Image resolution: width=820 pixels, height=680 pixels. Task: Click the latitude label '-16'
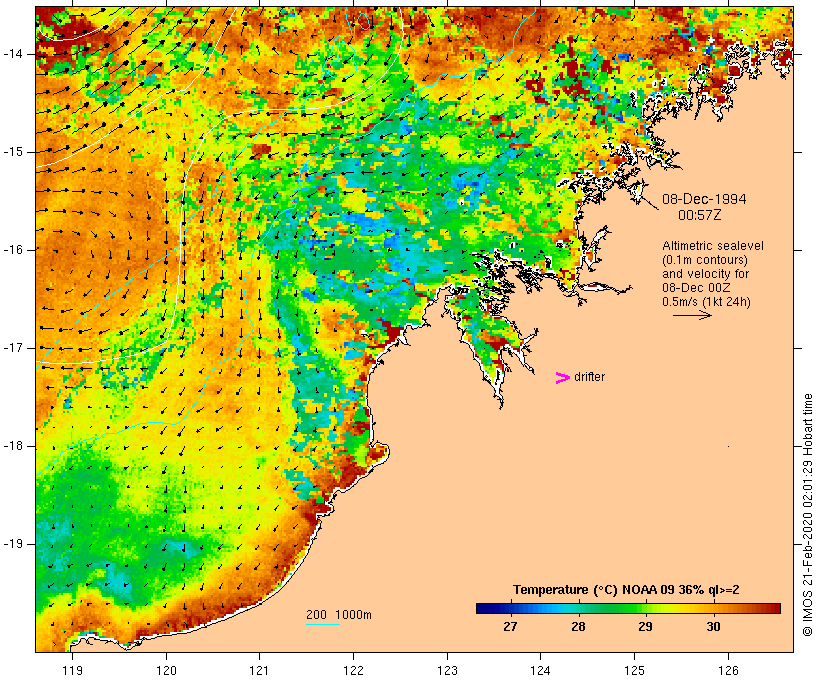click(13, 250)
